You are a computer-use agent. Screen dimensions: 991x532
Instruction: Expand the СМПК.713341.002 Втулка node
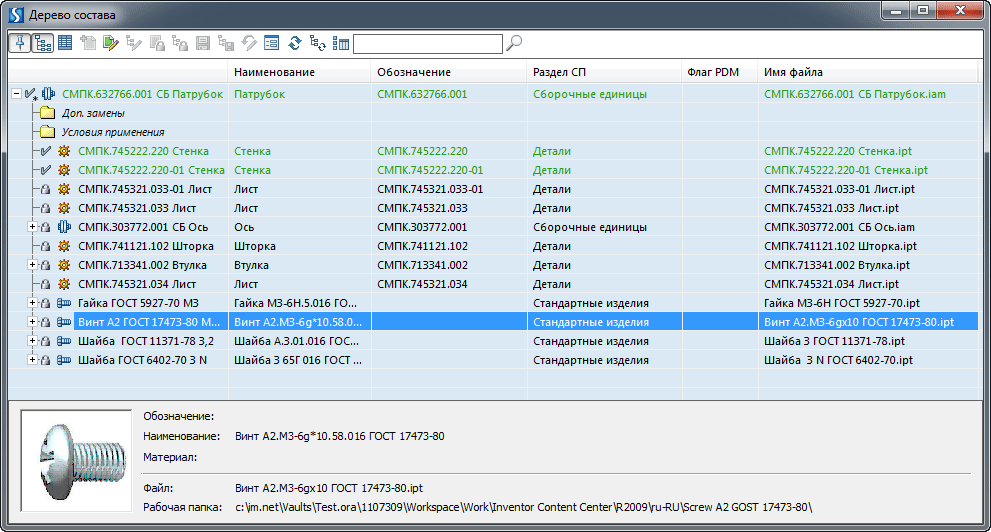pyautogui.click(x=32, y=265)
